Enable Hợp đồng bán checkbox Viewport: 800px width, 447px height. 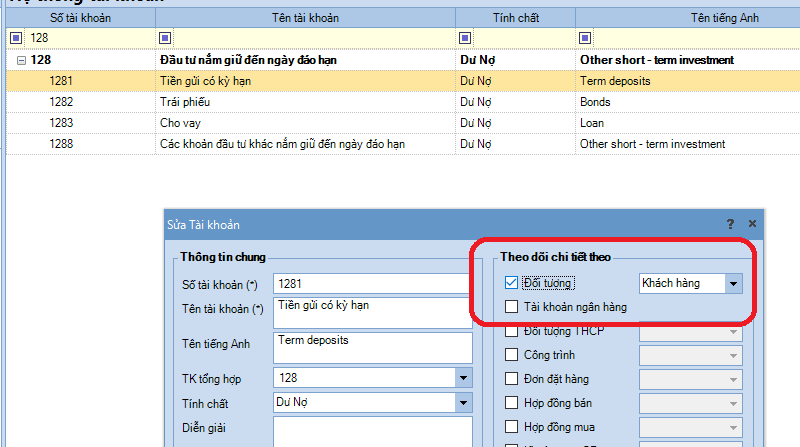(511, 403)
